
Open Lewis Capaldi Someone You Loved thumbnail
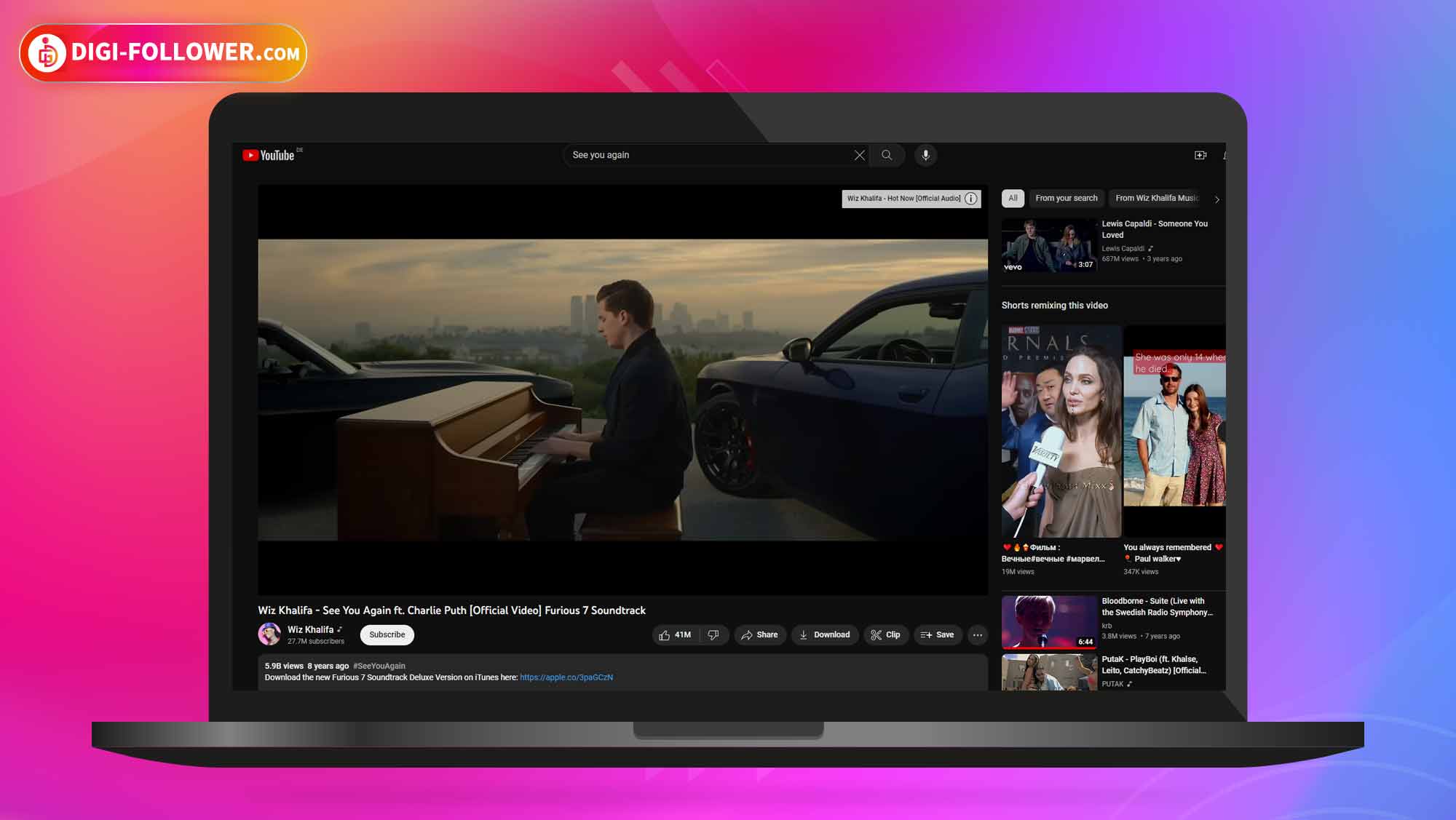[x=1049, y=246]
